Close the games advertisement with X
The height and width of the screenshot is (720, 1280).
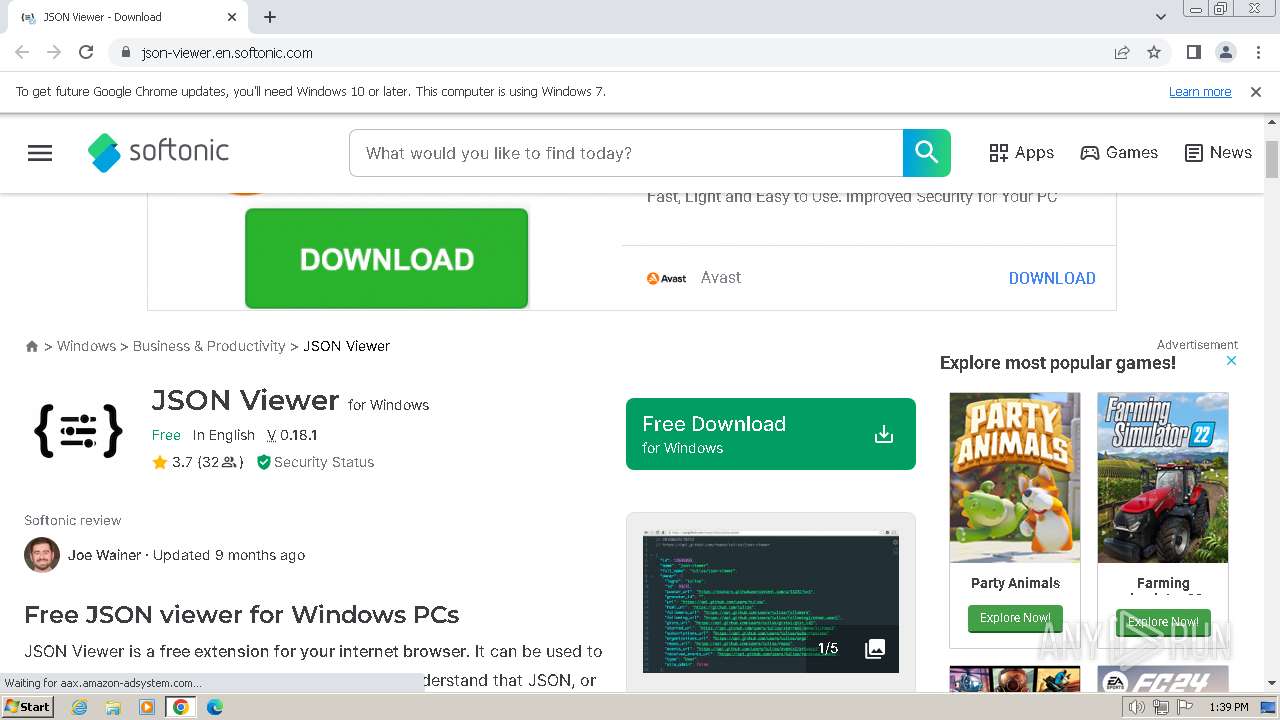tap(1232, 360)
